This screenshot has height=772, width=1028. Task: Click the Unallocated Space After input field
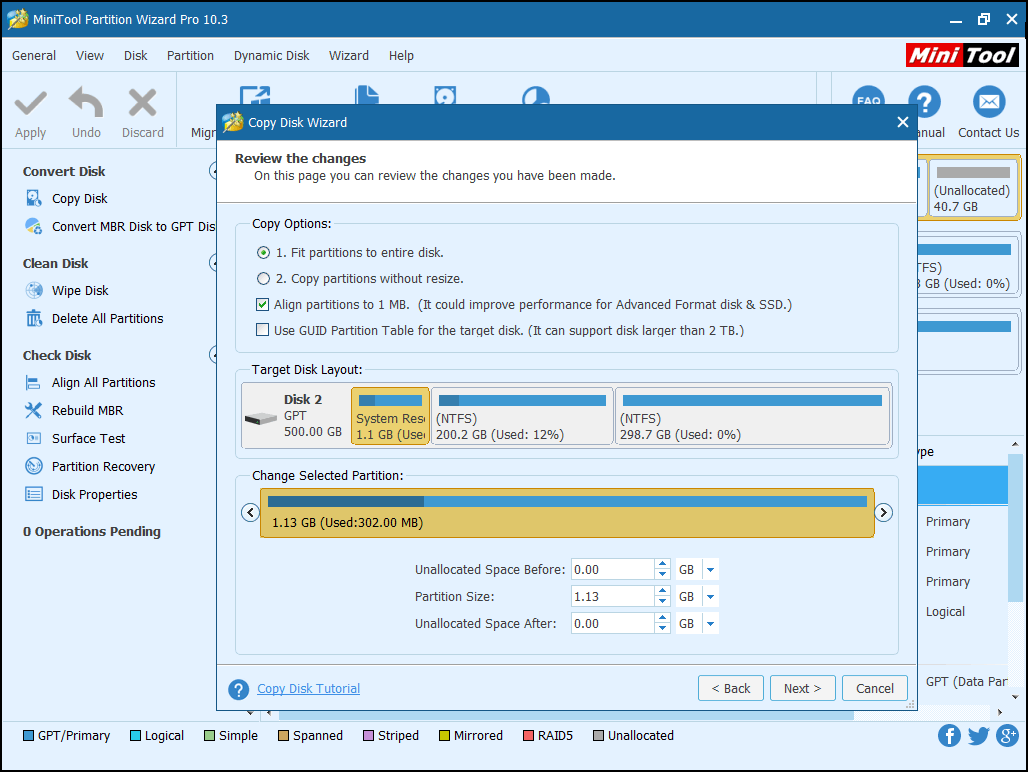[x=612, y=623]
